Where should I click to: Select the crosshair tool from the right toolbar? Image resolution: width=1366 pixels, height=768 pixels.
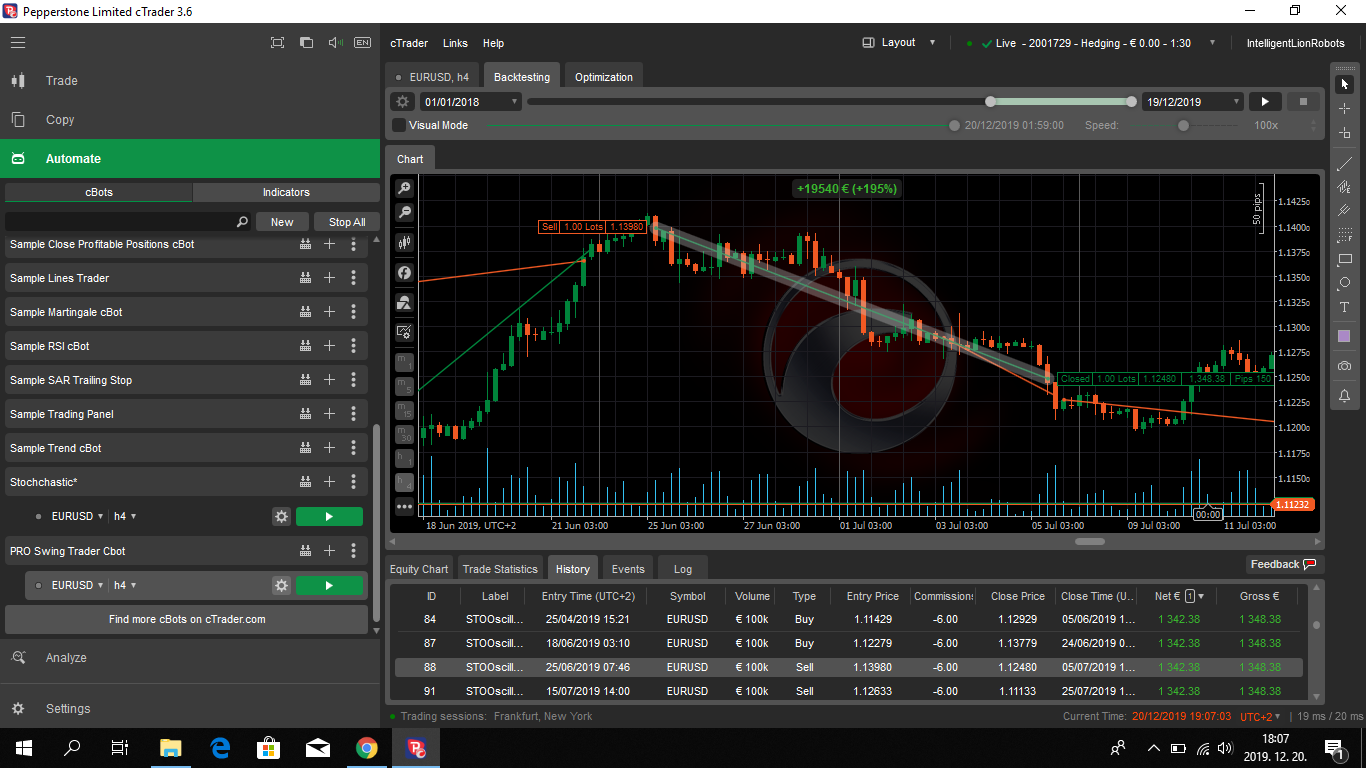tap(1345, 109)
